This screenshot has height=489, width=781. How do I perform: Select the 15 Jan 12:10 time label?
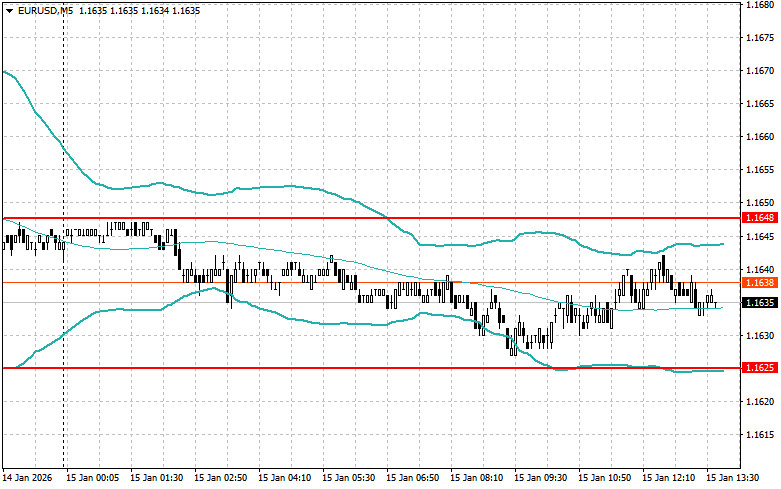coord(668,478)
